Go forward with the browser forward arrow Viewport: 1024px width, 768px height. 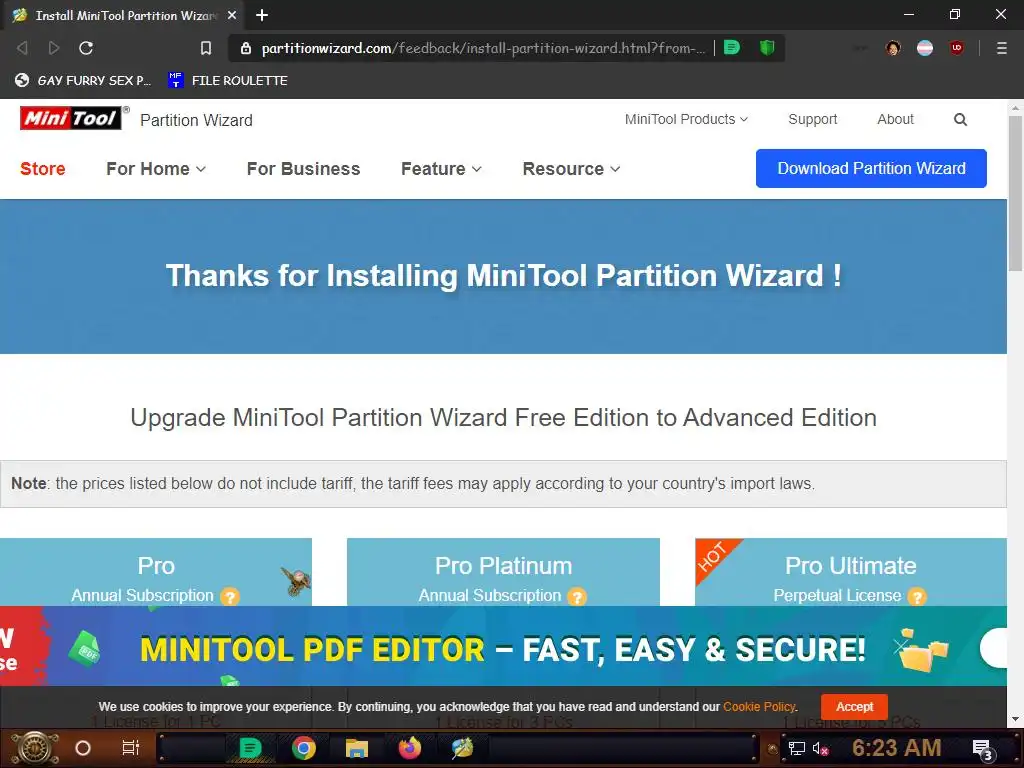[54, 48]
